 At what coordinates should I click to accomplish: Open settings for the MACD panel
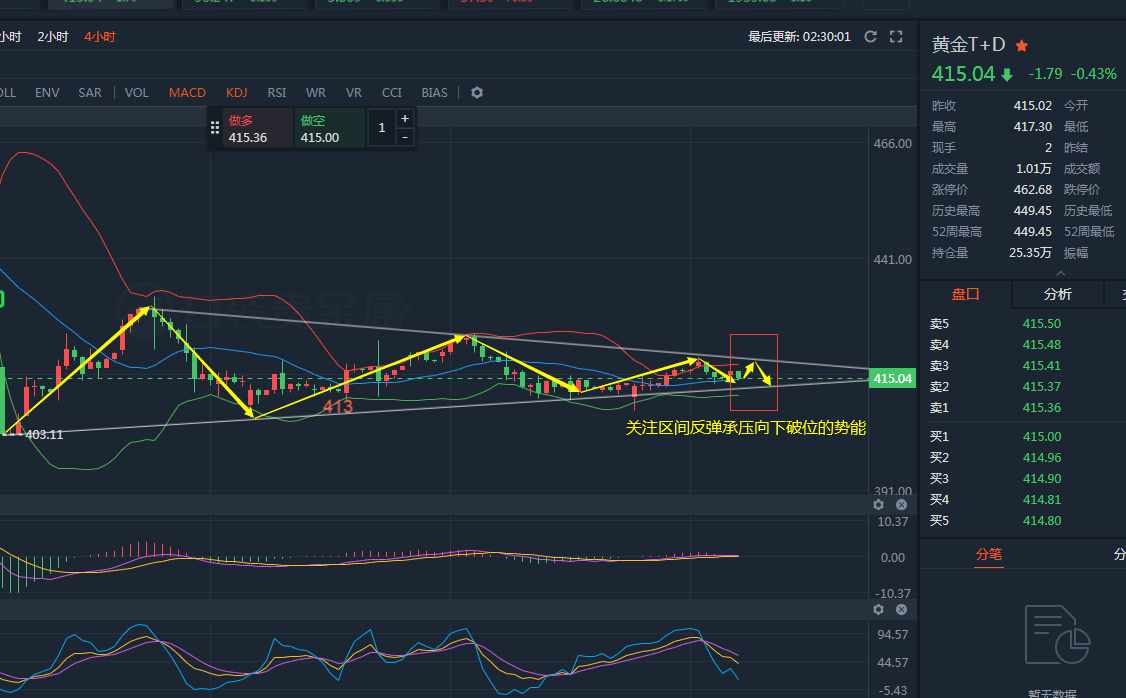click(x=878, y=505)
